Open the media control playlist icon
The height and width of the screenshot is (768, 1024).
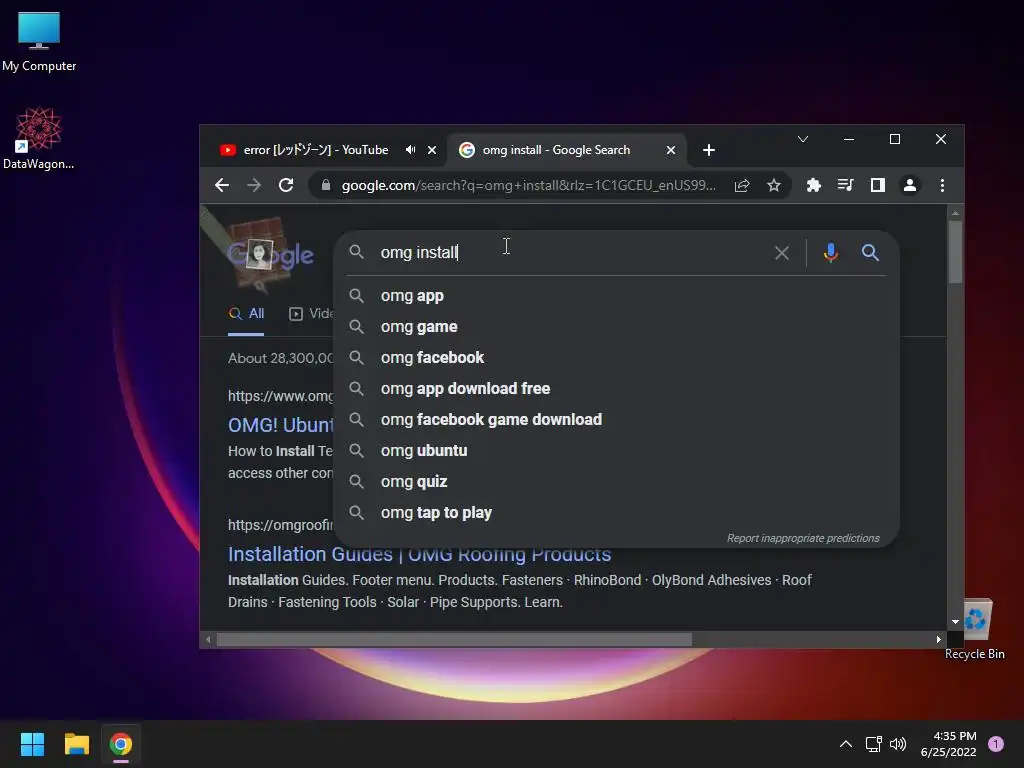point(846,185)
